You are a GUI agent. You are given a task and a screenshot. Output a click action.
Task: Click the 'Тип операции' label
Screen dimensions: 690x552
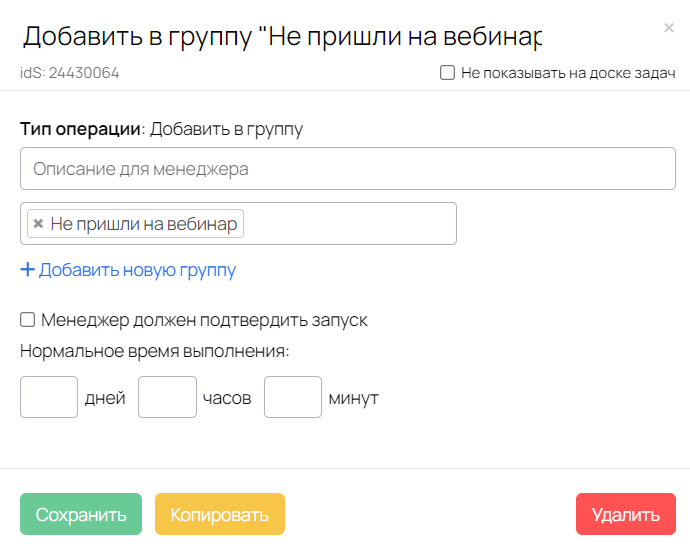(x=80, y=129)
